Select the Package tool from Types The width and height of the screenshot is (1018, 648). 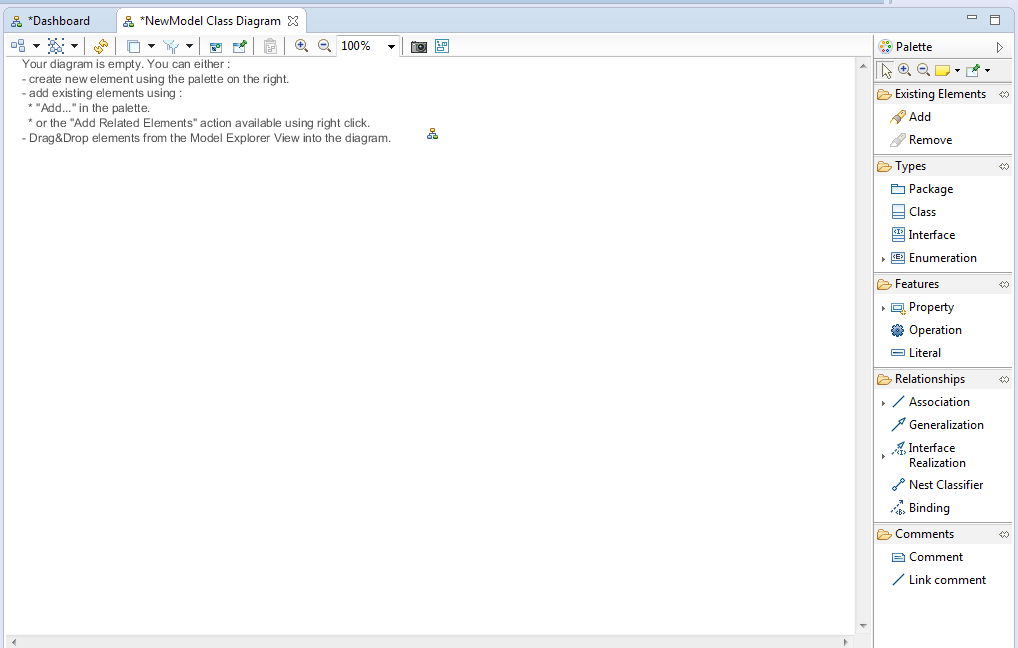(x=930, y=189)
